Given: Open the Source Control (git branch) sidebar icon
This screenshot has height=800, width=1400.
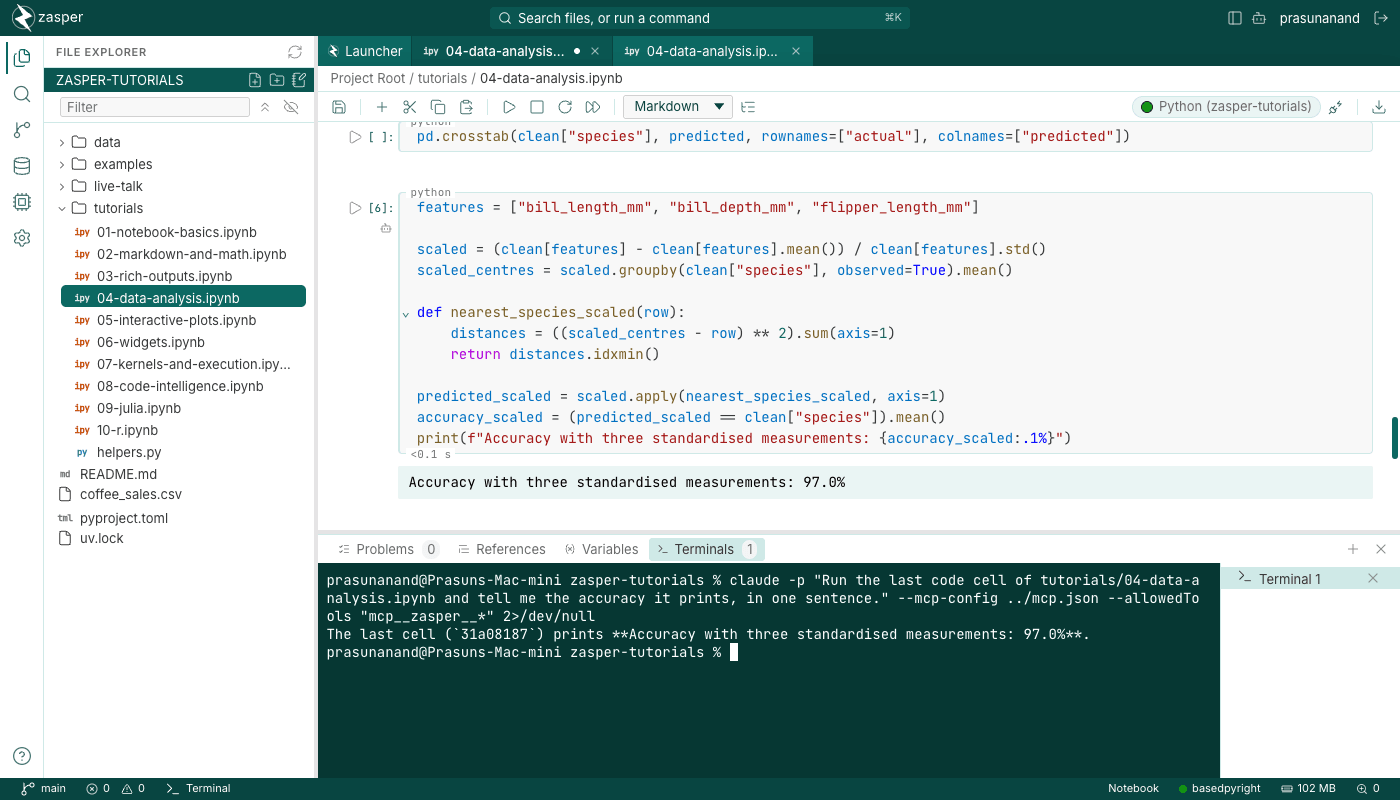Looking at the screenshot, I should click(22, 130).
